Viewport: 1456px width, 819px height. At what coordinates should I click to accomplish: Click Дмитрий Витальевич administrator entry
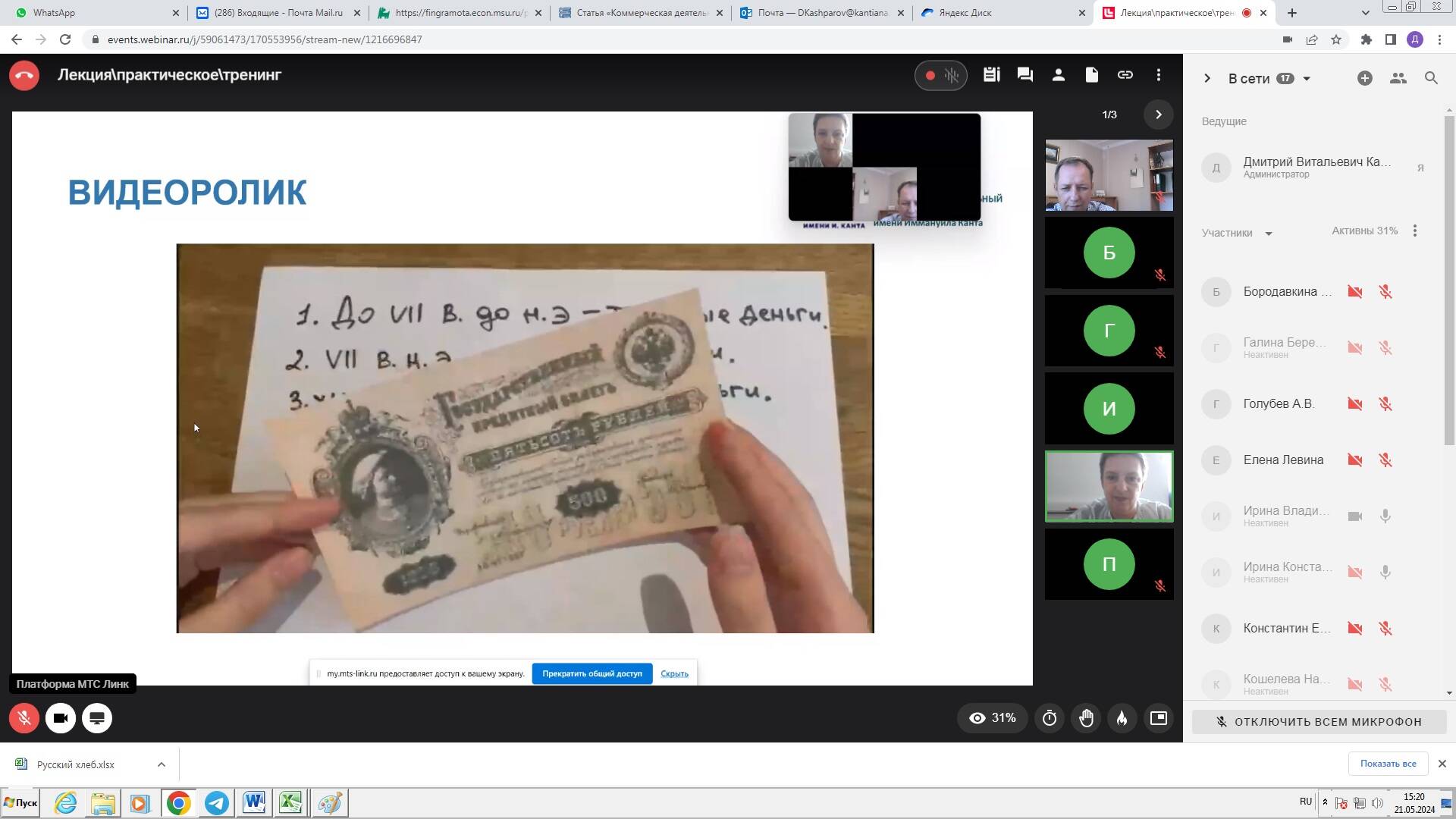[x=1316, y=168]
